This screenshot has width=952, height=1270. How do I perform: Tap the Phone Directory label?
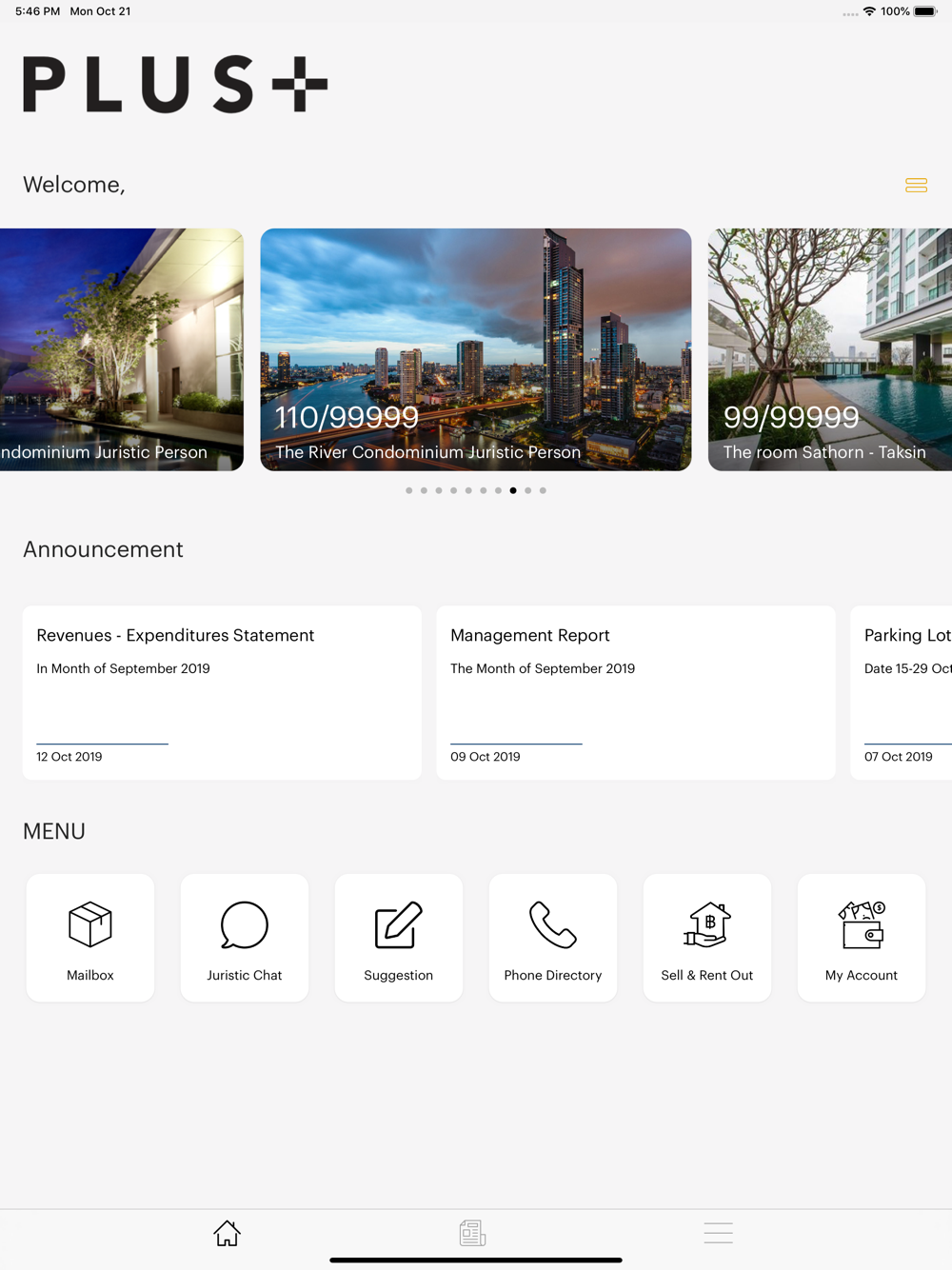point(553,976)
